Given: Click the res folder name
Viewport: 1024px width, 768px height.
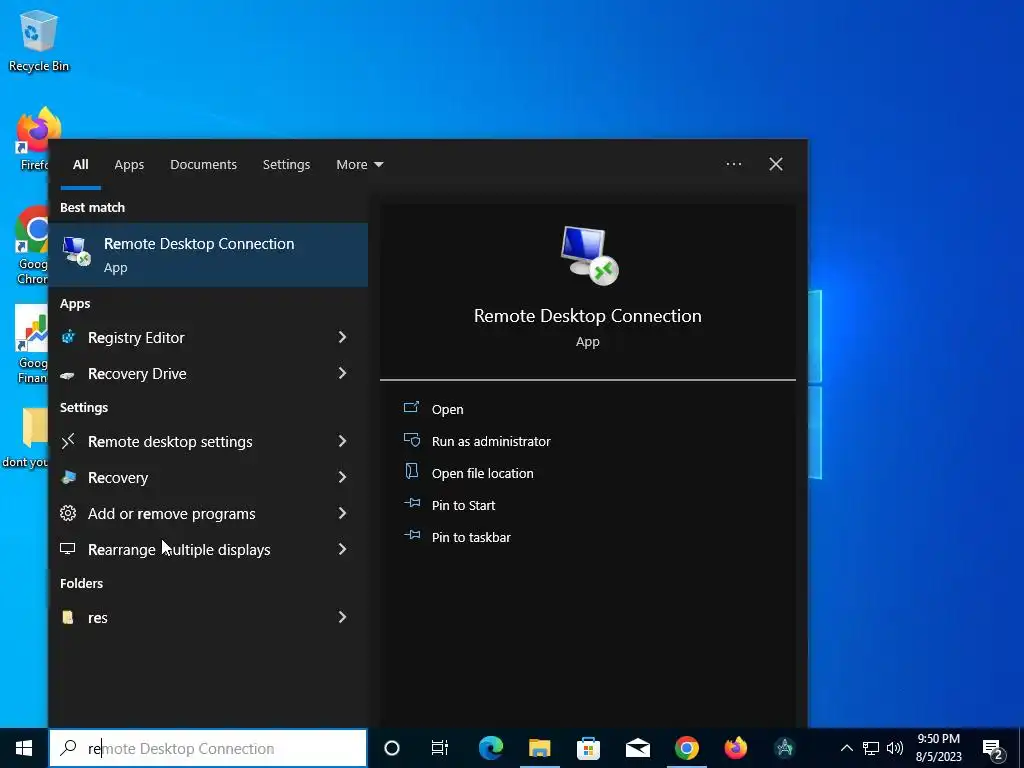Looking at the screenshot, I should pyautogui.click(x=98, y=618).
